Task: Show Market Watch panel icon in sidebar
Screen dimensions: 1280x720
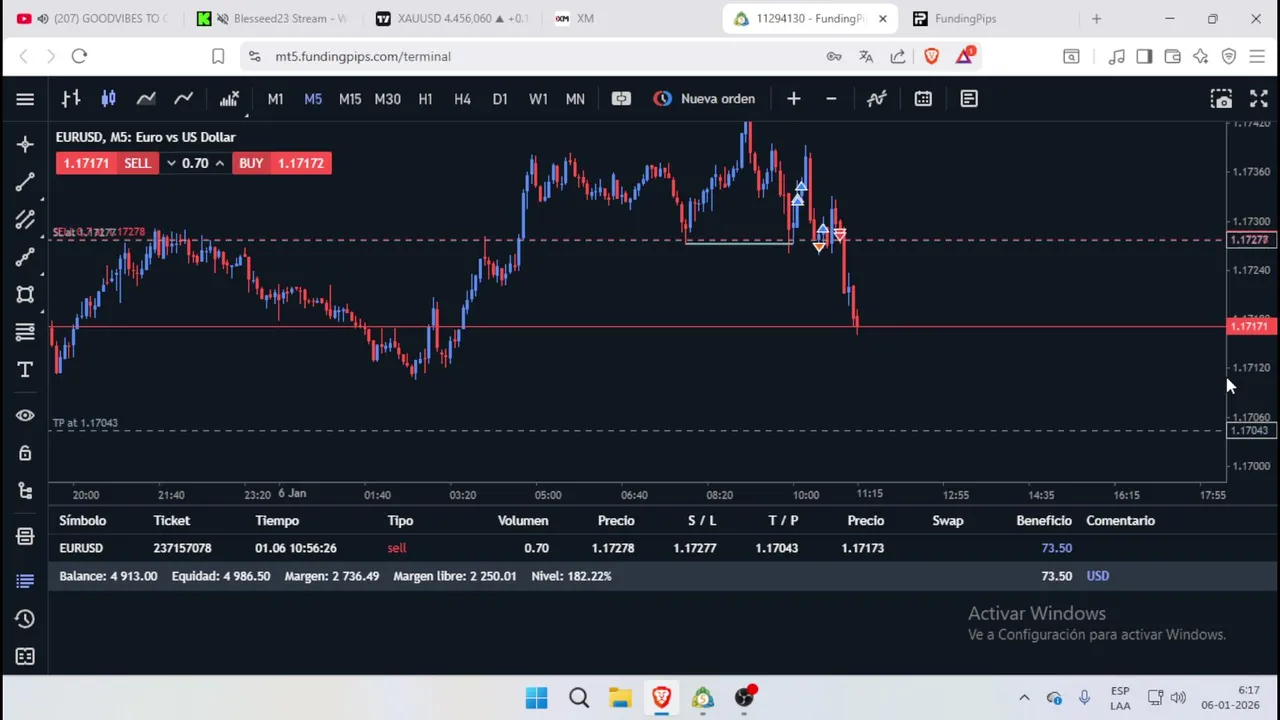Action: (x=25, y=537)
